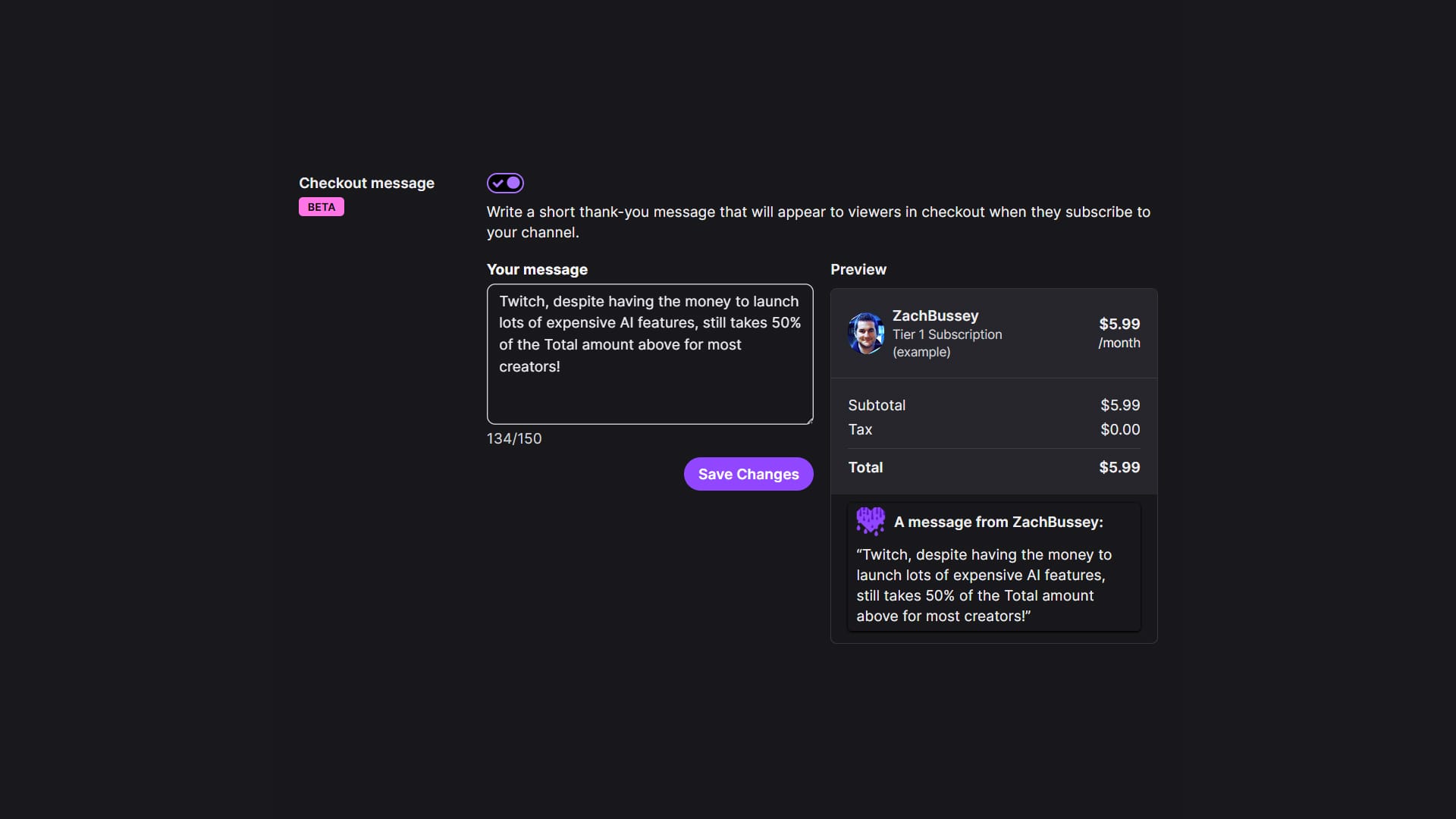
Task: Click the thank-you message description text
Action: click(818, 222)
